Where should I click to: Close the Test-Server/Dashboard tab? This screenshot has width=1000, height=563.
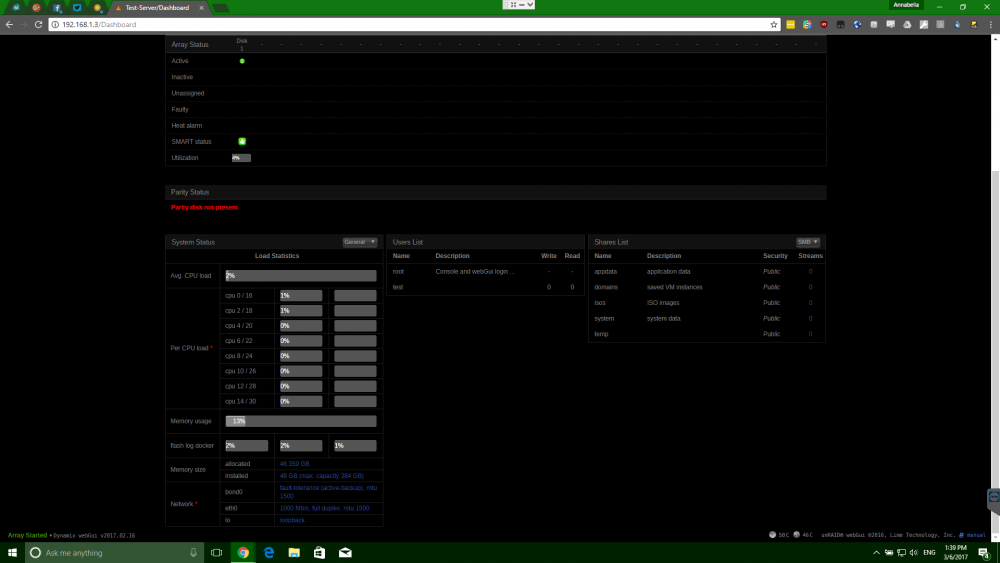(x=202, y=8)
